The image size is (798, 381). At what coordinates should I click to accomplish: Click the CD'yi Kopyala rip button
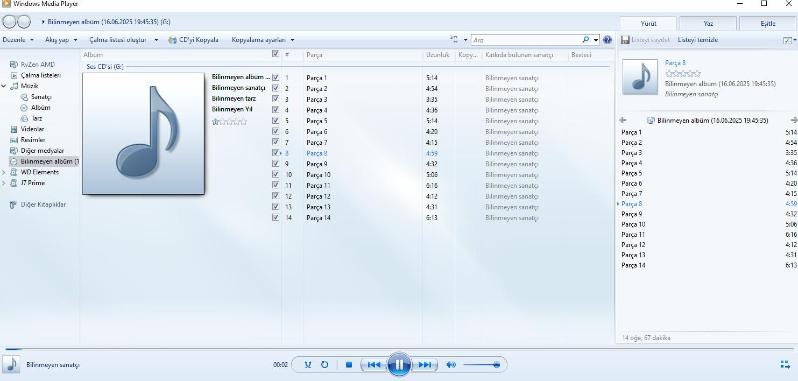click(193, 40)
